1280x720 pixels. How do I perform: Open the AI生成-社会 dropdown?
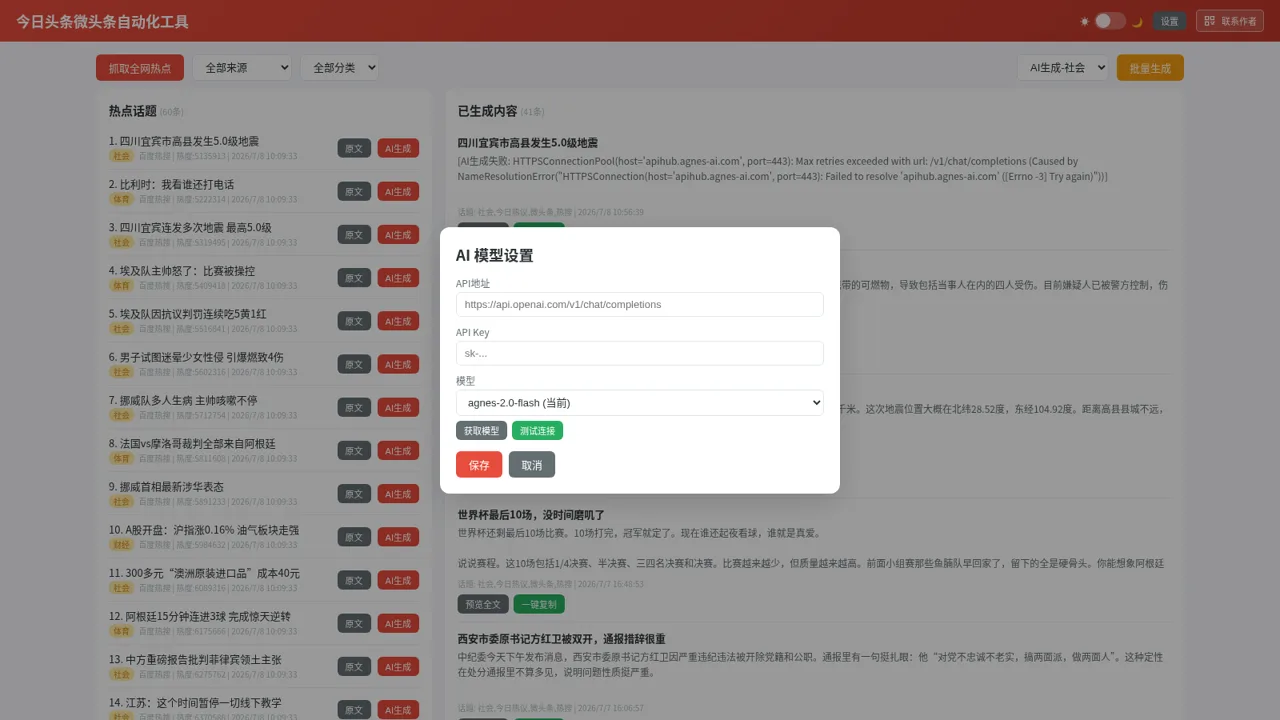click(x=1063, y=68)
